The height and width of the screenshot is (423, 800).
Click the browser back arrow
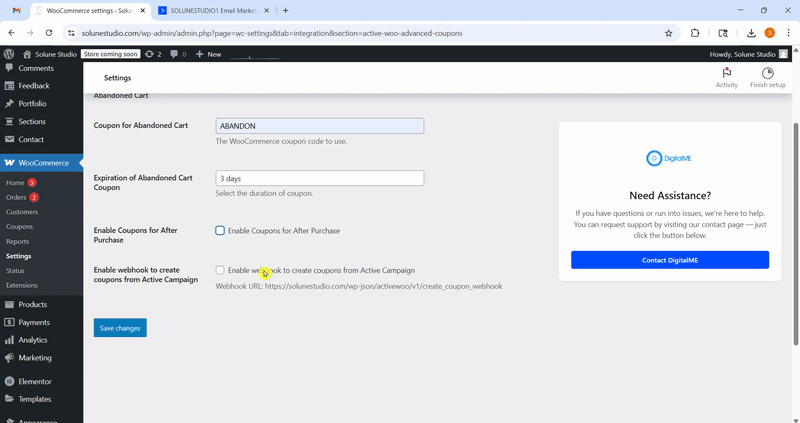click(12, 33)
